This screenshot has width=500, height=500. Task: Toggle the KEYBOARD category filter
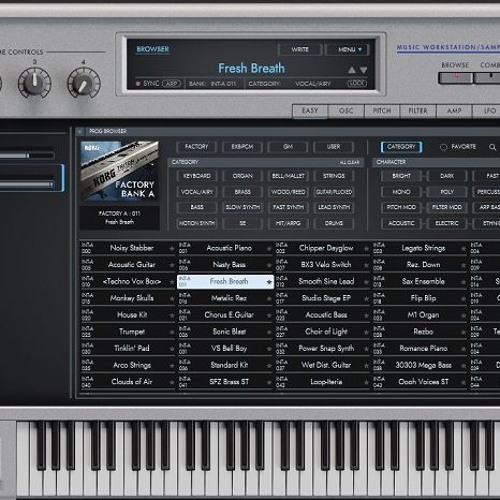(x=197, y=176)
